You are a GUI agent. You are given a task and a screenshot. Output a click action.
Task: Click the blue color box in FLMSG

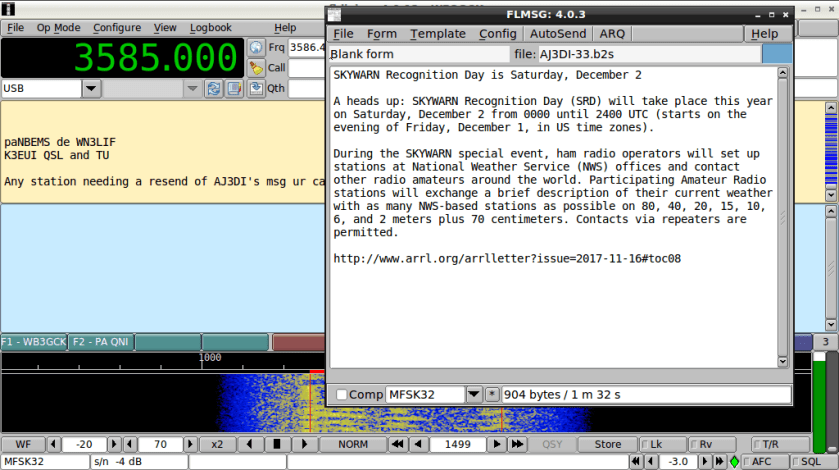[x=776, y=54]
